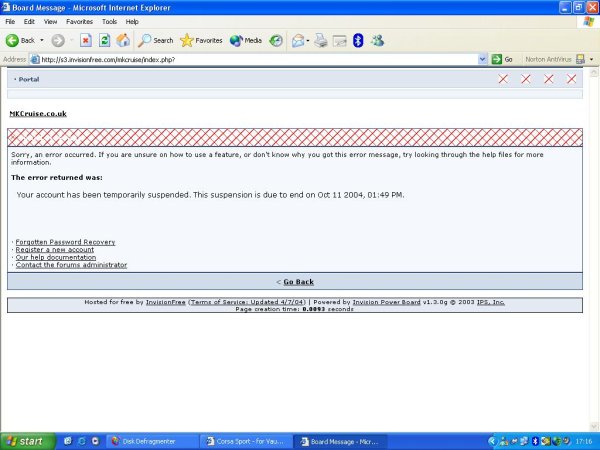
Task: Expand the Back button history dropdown
Action: 43,40
